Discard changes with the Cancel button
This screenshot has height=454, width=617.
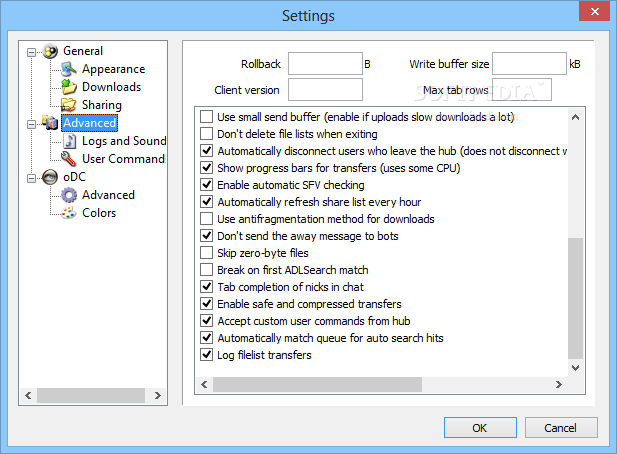coord(561,428)
